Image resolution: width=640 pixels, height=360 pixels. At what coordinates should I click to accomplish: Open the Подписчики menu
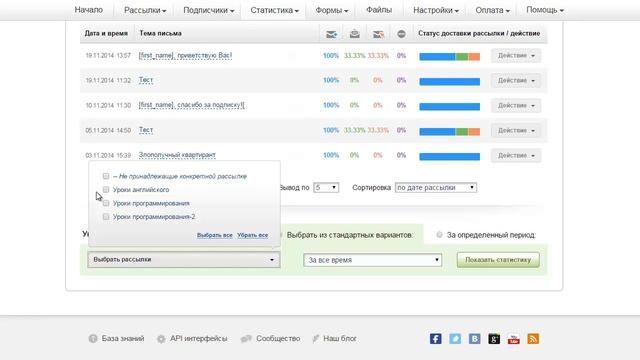click(209, 10)
